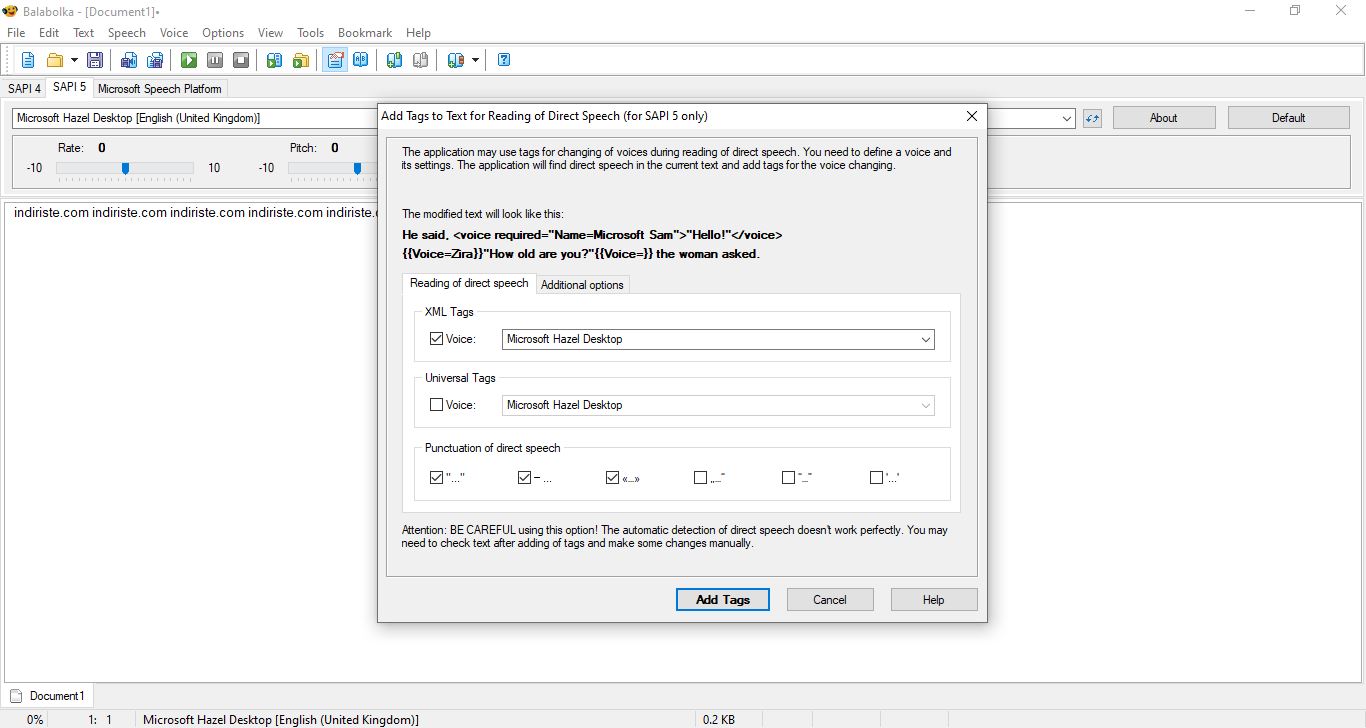Click the blue open-book icon next to highlighted one

click(x=361, y=60)
